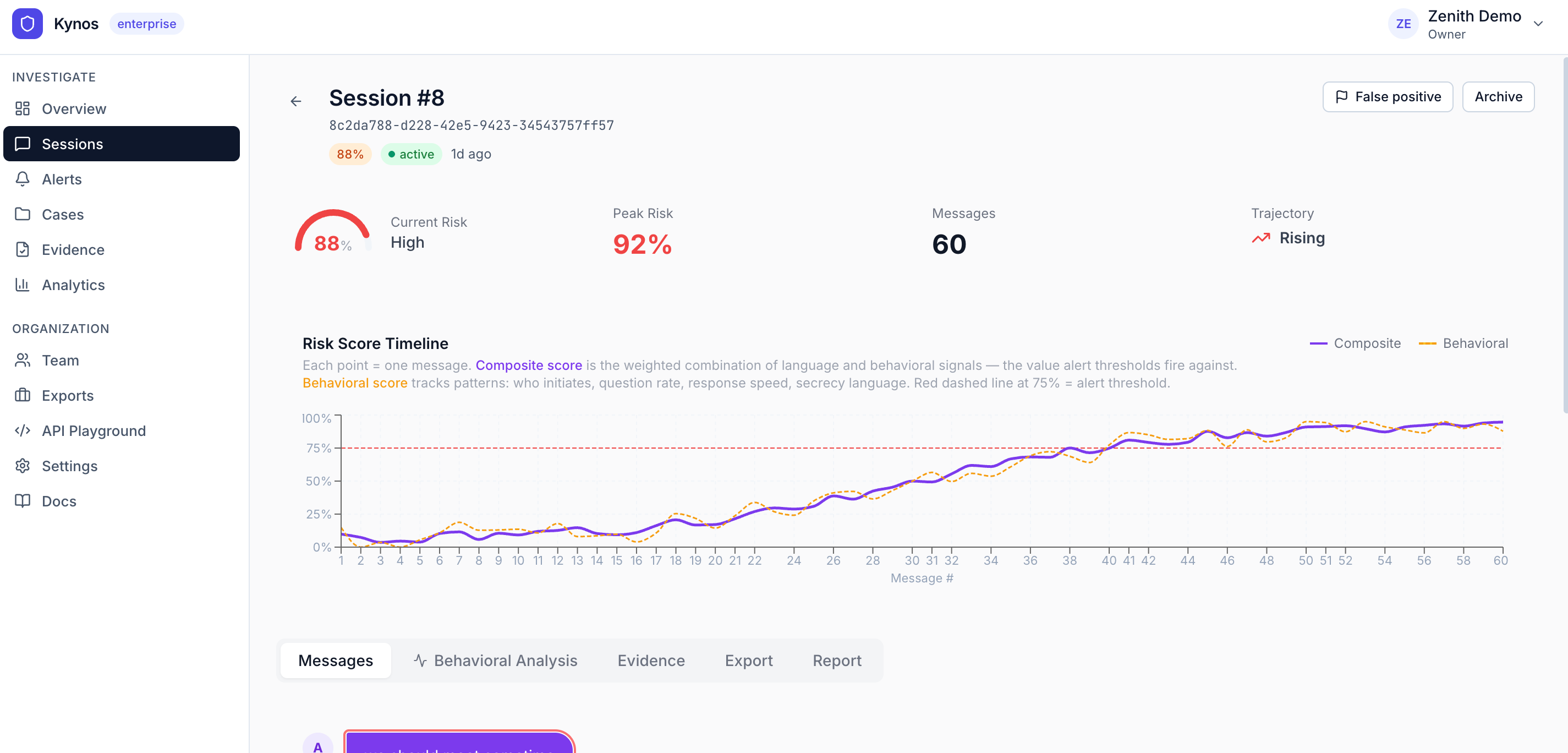Switch to the Report tab
Screen dimensions: 1568x753
coord(837,661)
